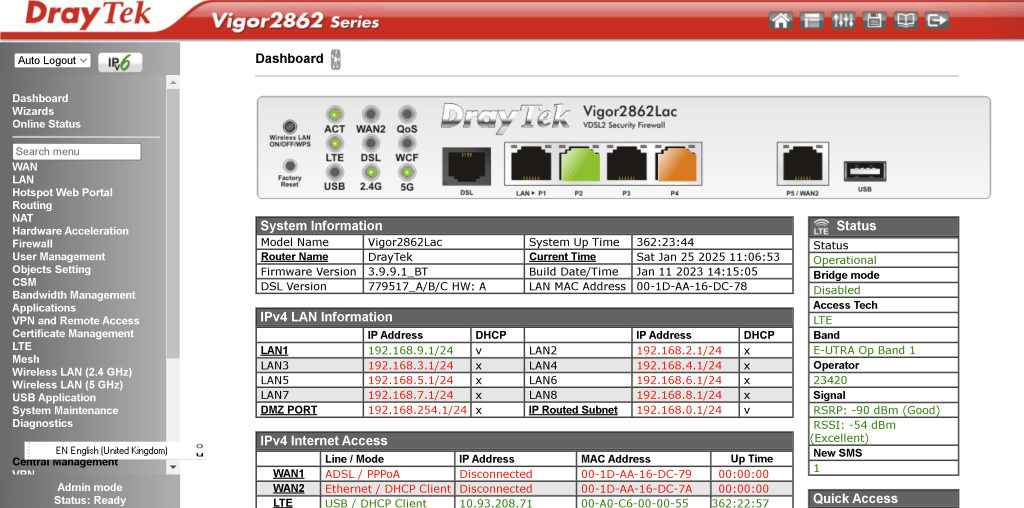Open the Hotspot Web Portal menu
Image resolution: width=1024 pixels, height=508 pixels.
[62, 192]
